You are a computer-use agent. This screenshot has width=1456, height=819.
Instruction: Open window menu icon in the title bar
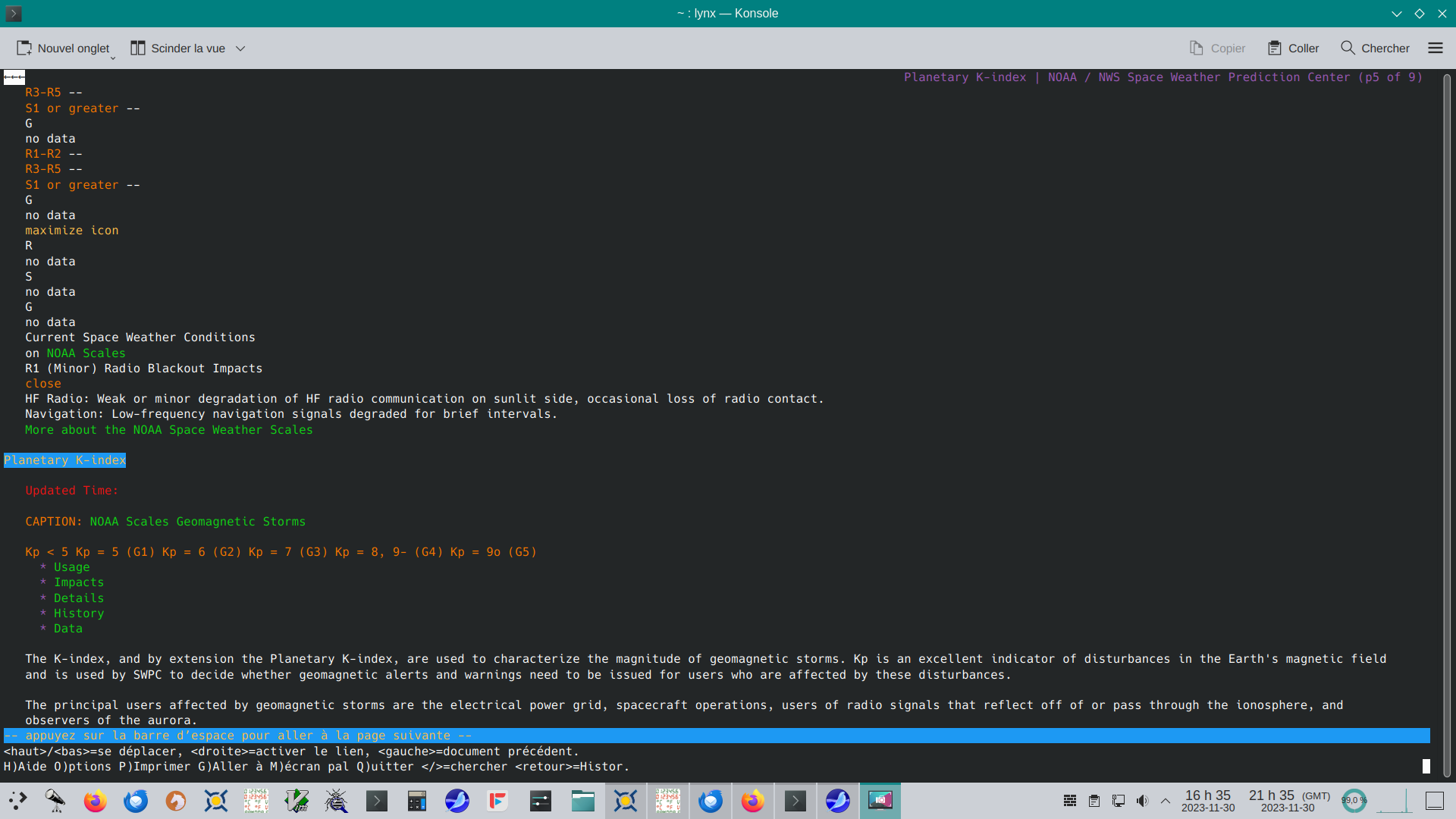[x=14, y=13]
